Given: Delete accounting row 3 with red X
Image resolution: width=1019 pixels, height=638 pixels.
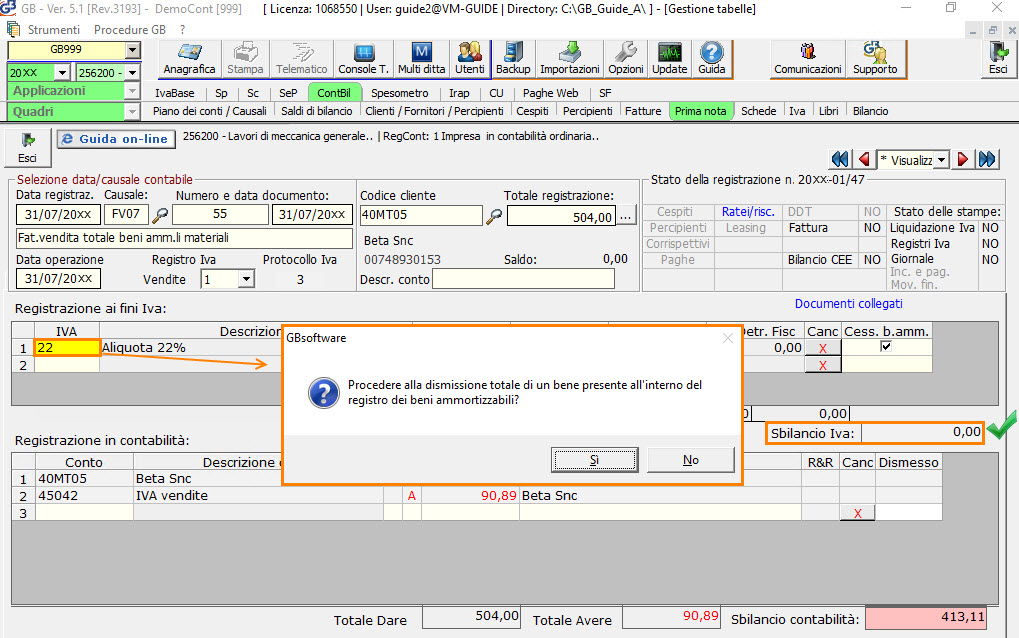Looking at the screenshot, I should click(x=858, y=513).
